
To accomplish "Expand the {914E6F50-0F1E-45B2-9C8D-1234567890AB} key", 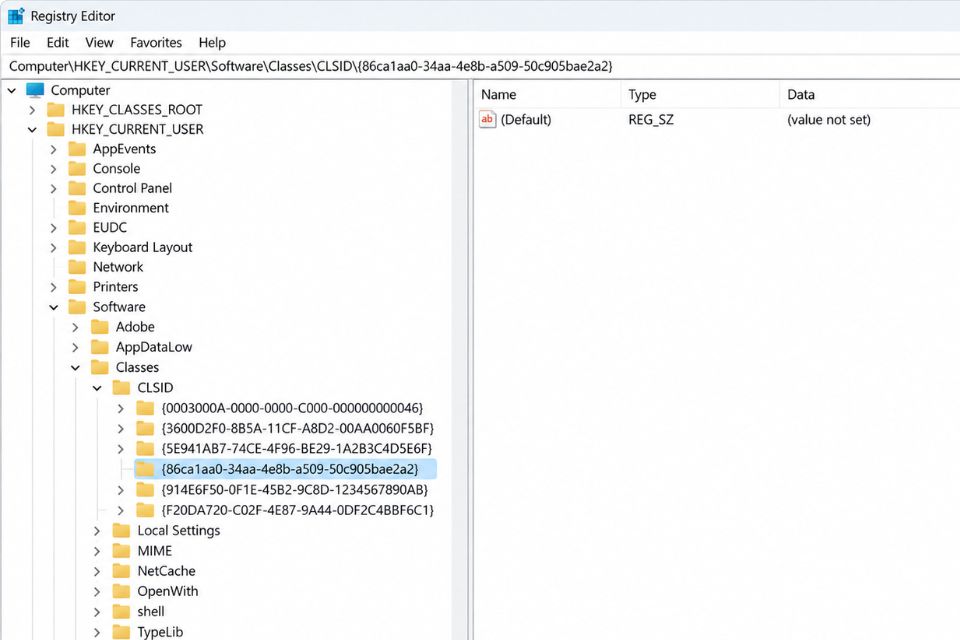I will (120, 490).
